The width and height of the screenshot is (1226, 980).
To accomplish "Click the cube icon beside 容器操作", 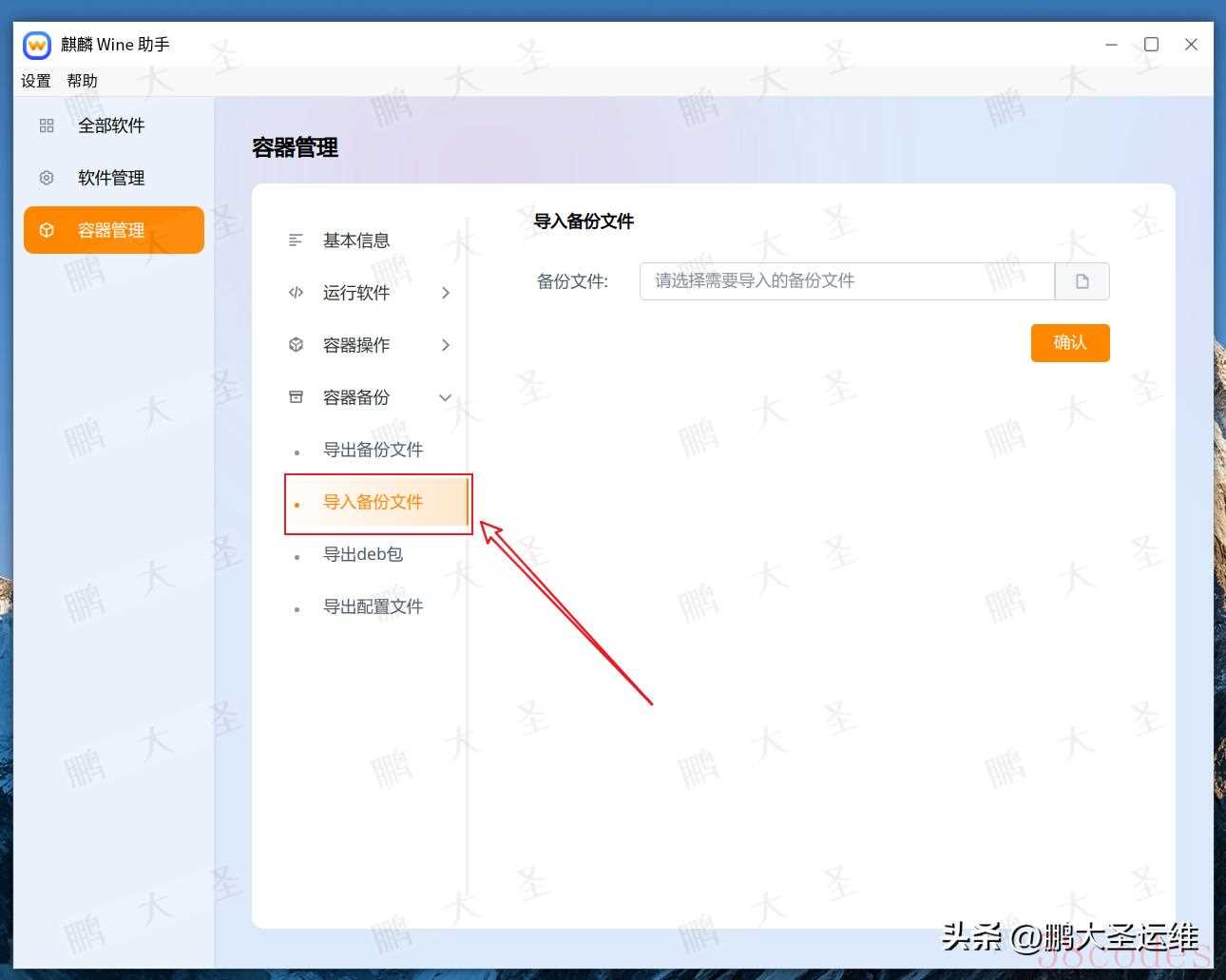I will tap(296, 345).
